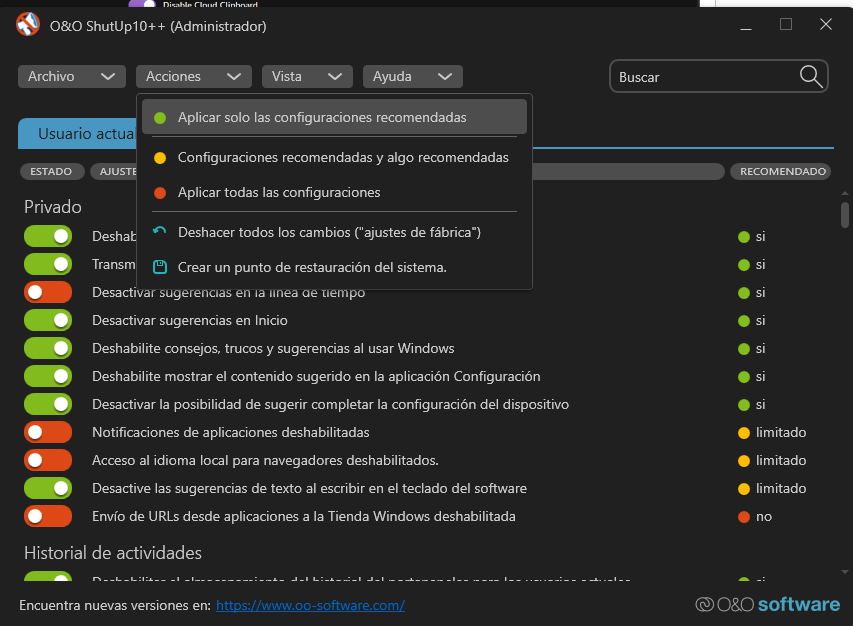Open the Ayuda dropdown menu
Image resolution: width=853 pixels, height=626 pixels.
click(412, 77)
